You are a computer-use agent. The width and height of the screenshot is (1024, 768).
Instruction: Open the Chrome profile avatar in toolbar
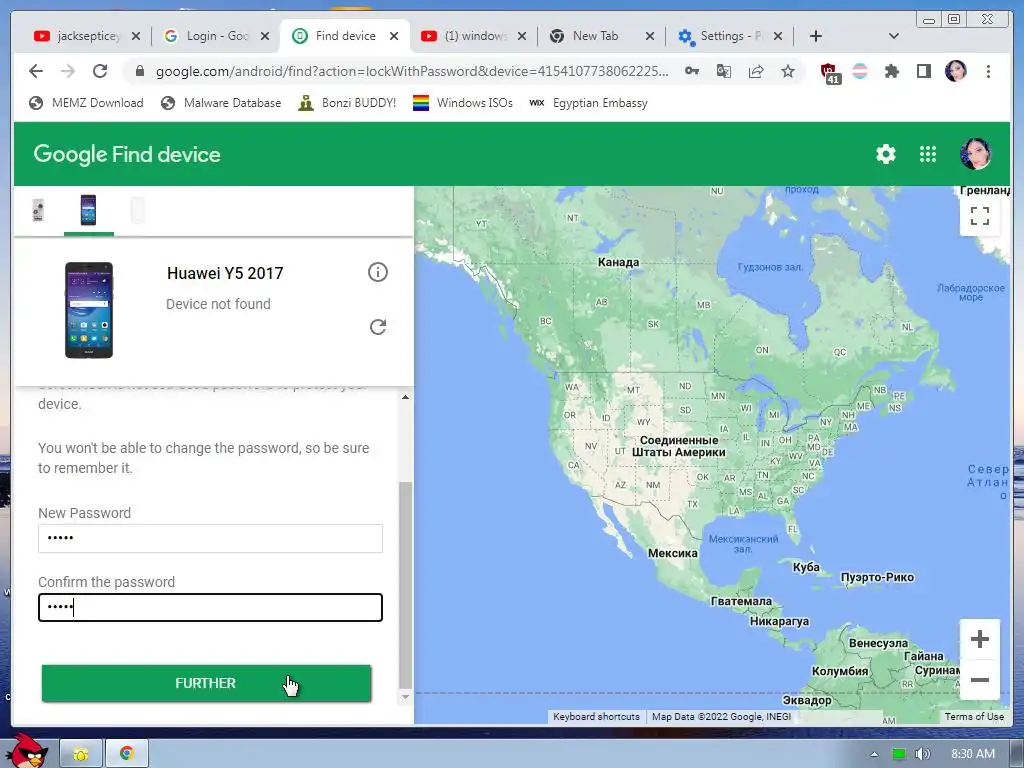pyautogui.click(x=955, y=71)
